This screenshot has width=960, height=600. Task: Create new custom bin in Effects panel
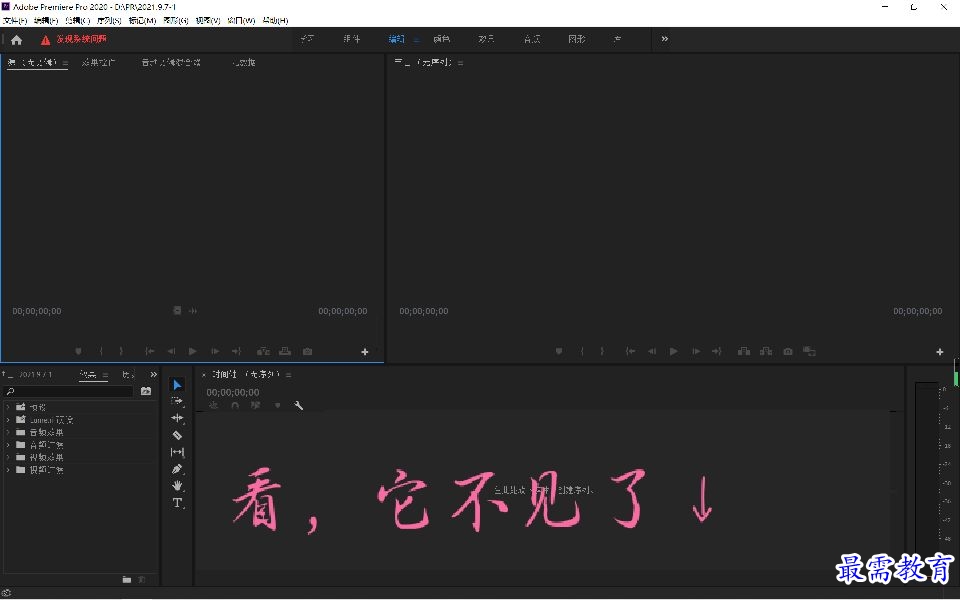(127, 579)
